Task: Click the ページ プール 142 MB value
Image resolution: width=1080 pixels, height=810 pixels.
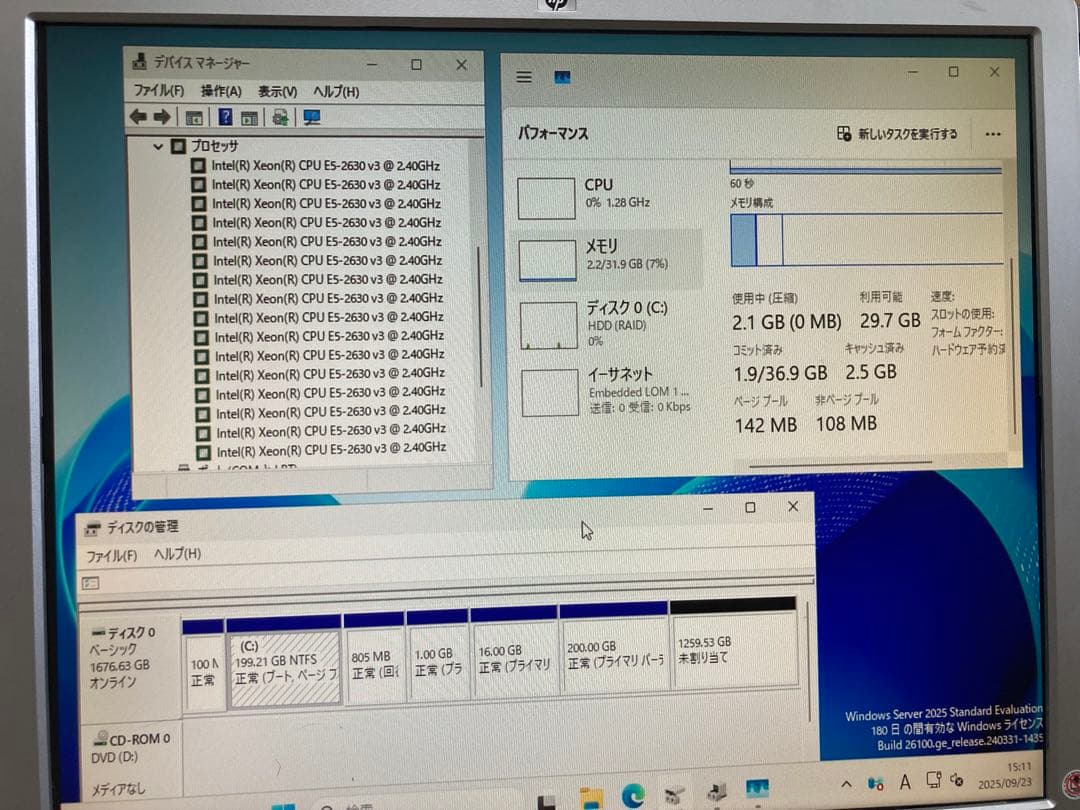Action: pos(765,425)
